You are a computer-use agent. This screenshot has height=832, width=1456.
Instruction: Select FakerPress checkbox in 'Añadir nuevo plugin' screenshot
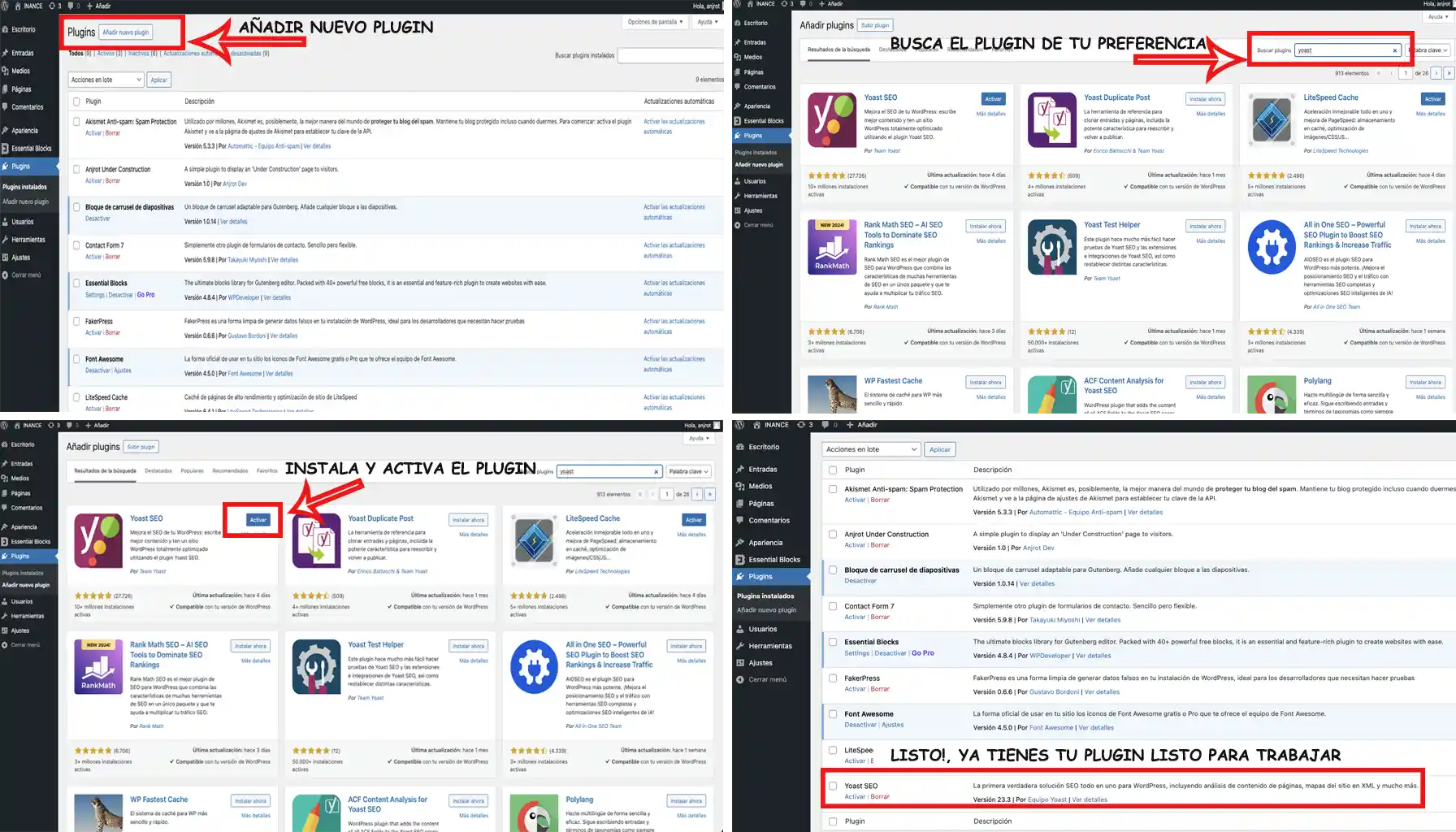76,322
